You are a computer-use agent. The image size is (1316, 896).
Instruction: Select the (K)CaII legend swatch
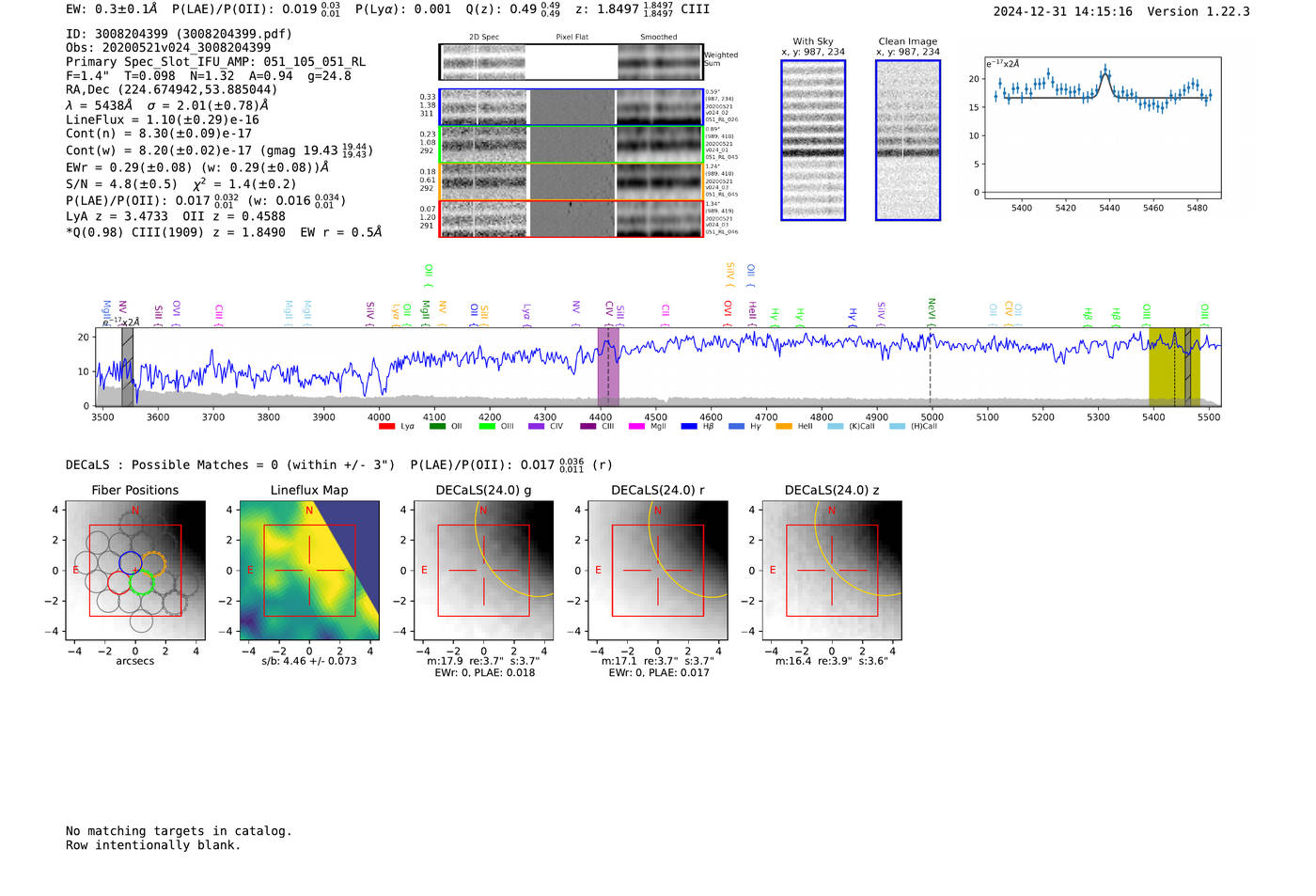(x=836, y=427)
